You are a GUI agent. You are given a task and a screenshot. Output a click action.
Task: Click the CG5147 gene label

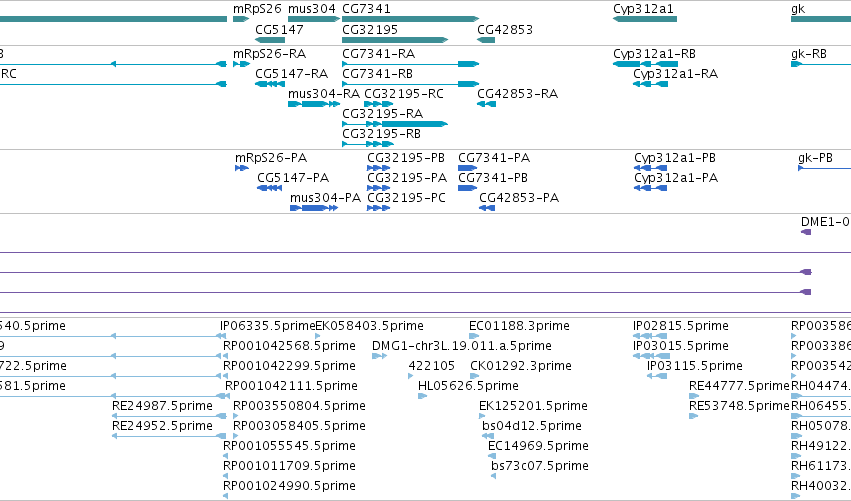279,29
